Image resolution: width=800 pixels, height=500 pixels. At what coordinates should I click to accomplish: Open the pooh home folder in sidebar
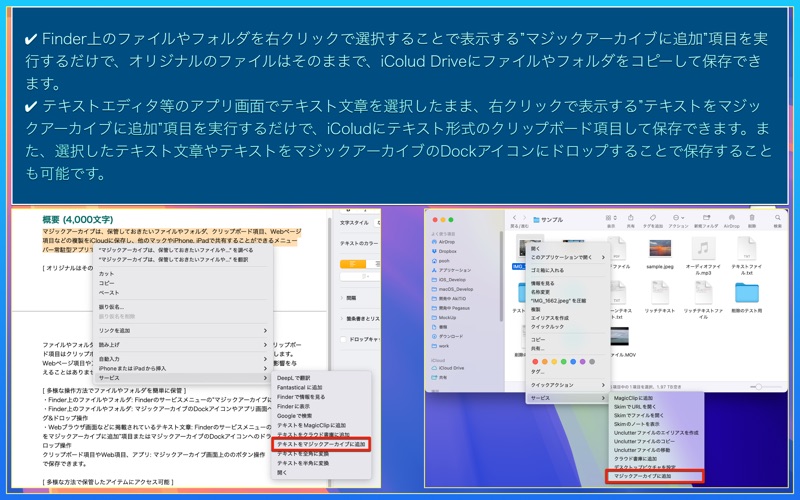[x=443, y=261]
